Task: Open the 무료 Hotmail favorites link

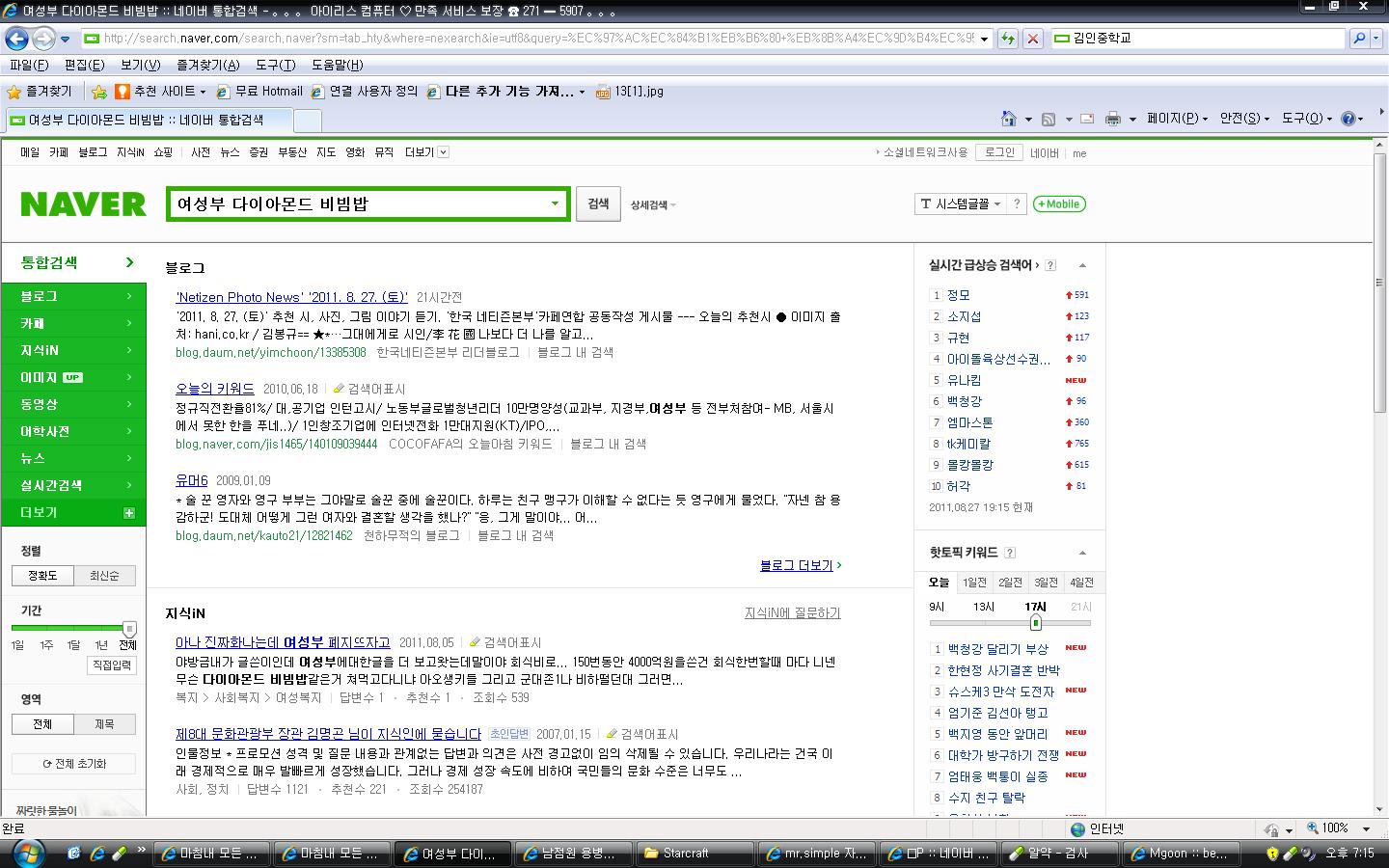Action: click(259, 92)
